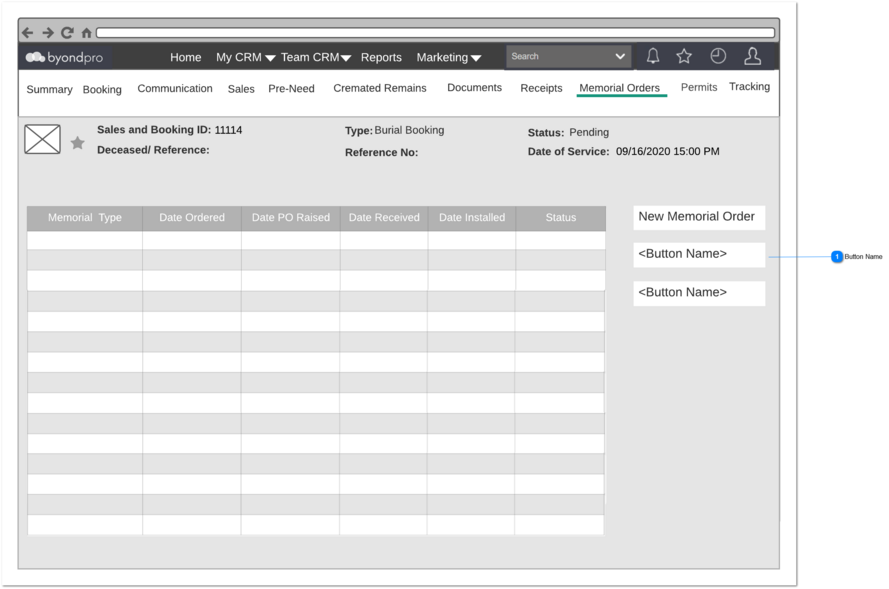Click the browser address bar

(435, 33)
